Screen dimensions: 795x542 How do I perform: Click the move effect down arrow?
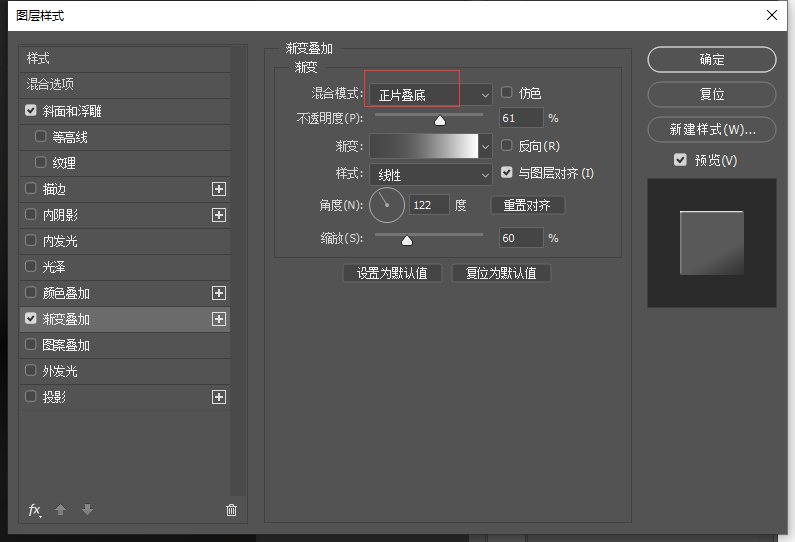coord(87,510)
